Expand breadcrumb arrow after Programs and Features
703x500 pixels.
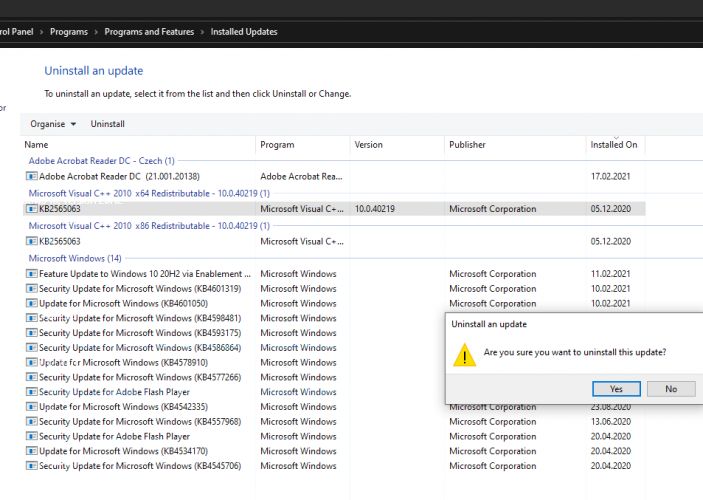202,32
